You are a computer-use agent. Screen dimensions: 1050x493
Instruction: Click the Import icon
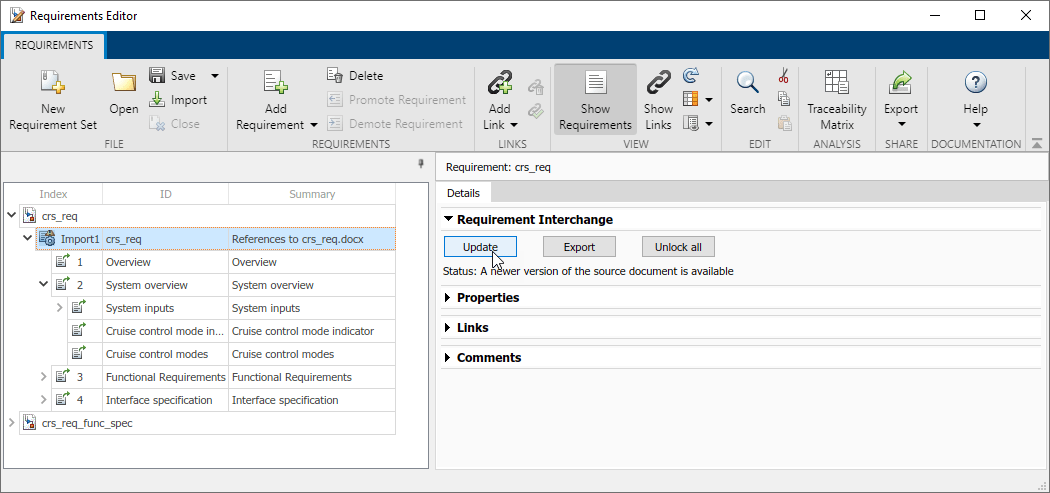(157, 100)
